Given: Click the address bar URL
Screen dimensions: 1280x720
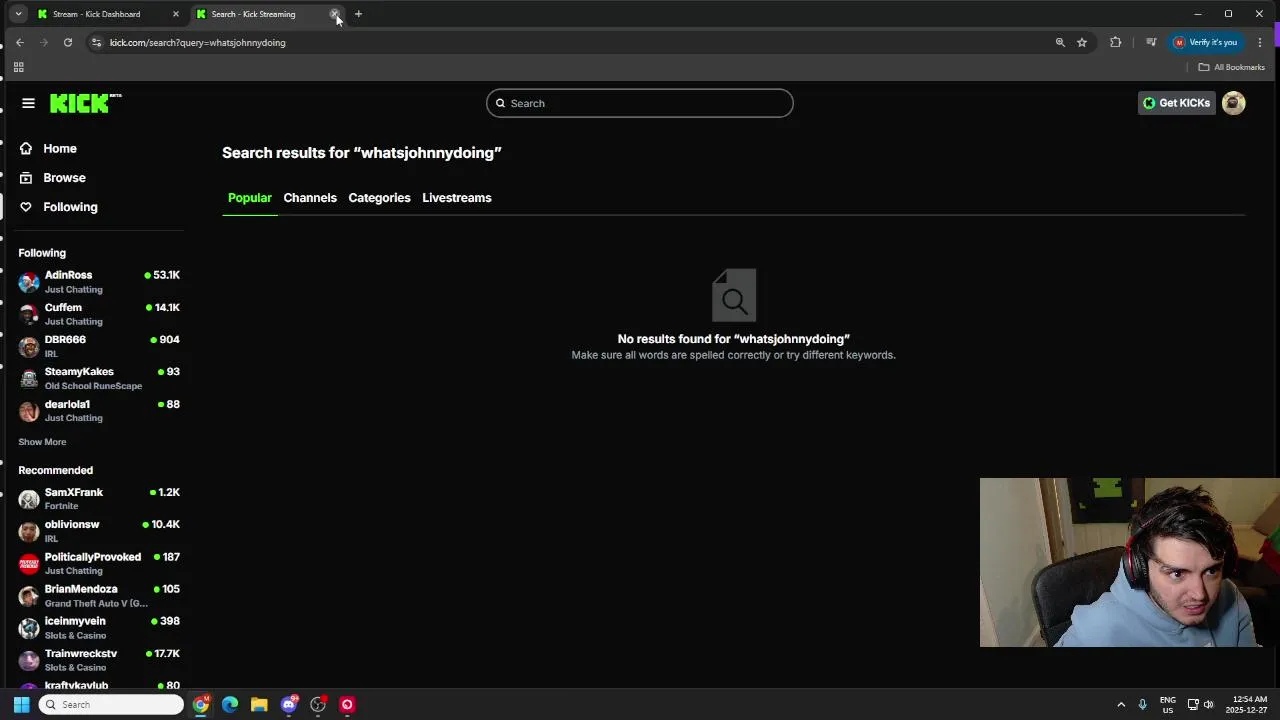Looking at the screenshot, I should pos(197,43).
